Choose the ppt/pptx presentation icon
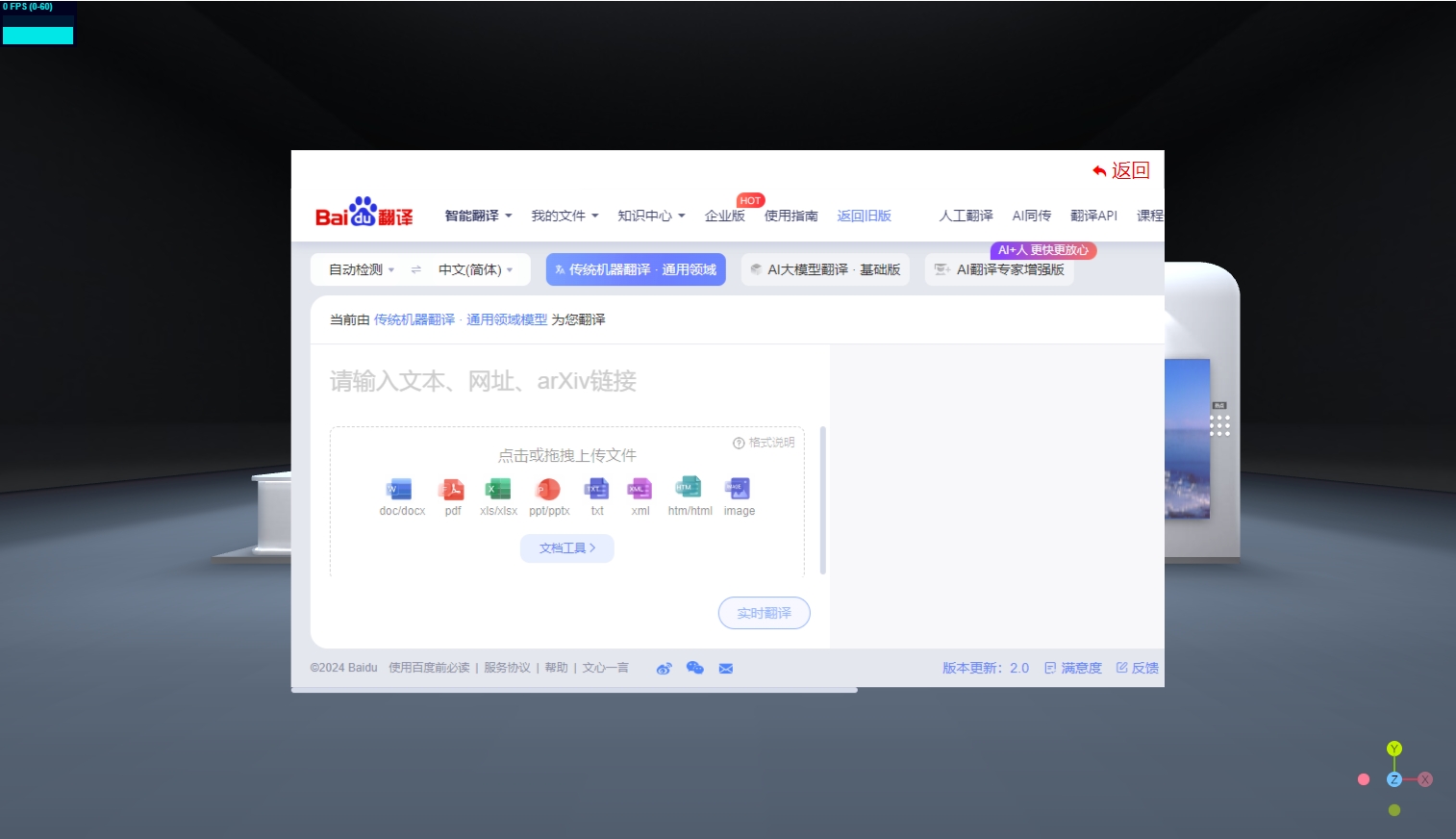This screenshot has height=839, width=1456. coord(548,490)
